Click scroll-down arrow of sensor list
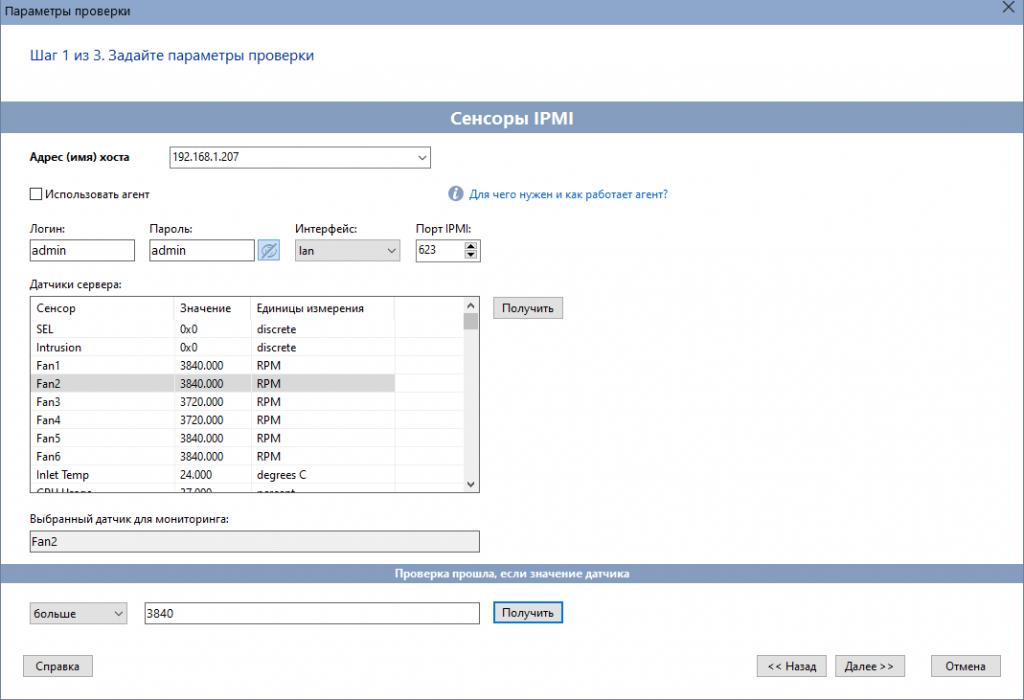This screenshot has width=1024, height=700. point(470,484)
